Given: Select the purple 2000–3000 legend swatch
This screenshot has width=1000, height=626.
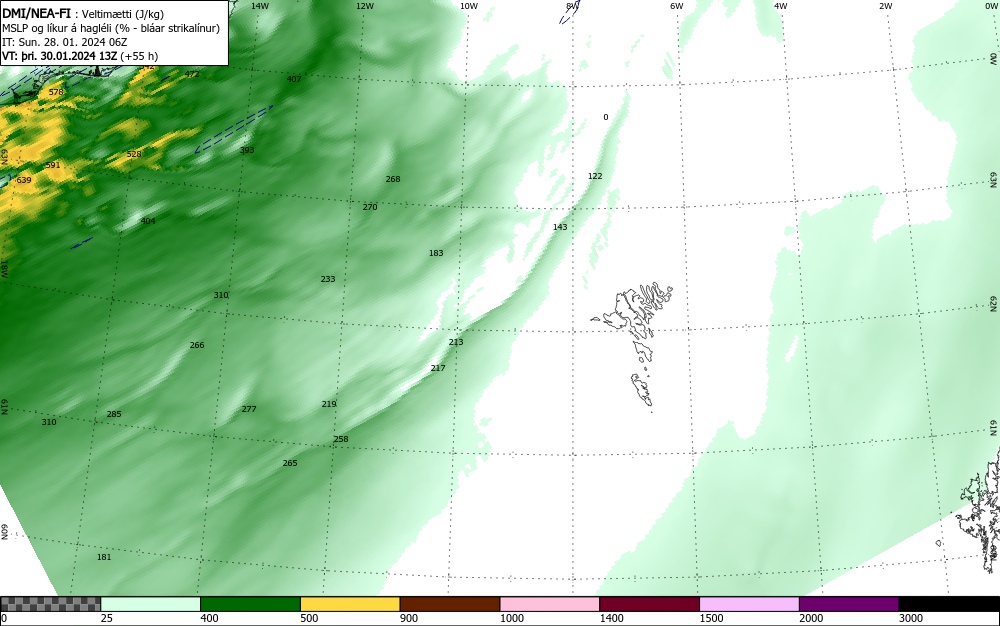Looking at the screenshot, I should tap(849, 604).
